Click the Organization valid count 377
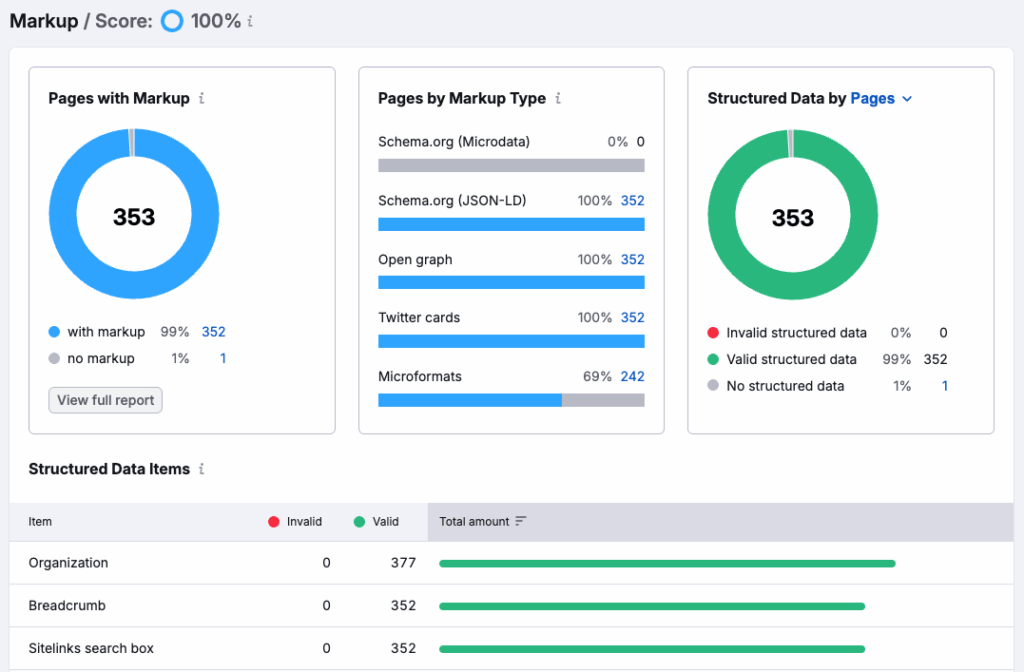Image resolution: width=1024 pixels, height=672 pixels. pos(404,563)
